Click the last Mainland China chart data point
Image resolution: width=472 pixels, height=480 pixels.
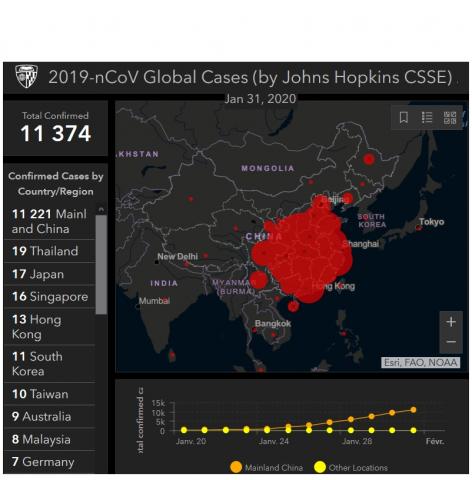pyautogui.click(x=413, y=410)
